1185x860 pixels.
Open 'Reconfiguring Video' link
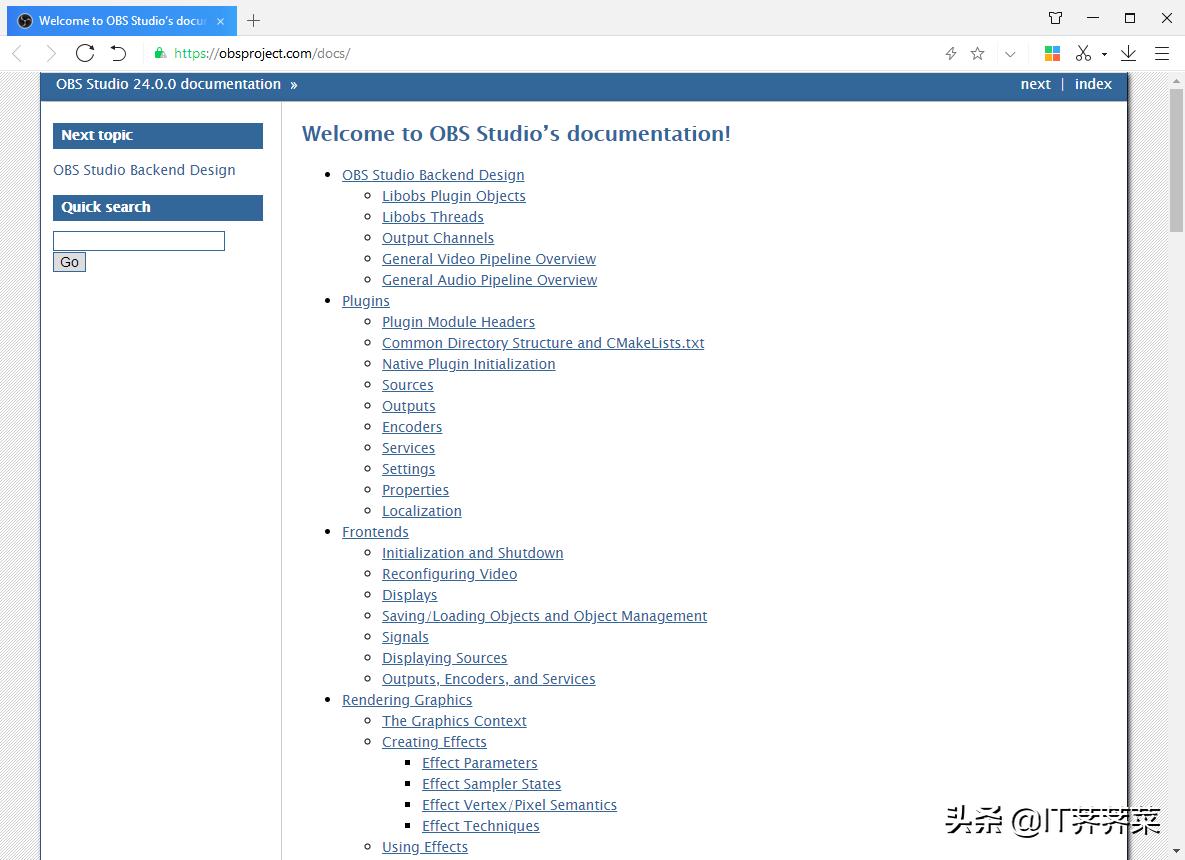[x=450, y=574]
